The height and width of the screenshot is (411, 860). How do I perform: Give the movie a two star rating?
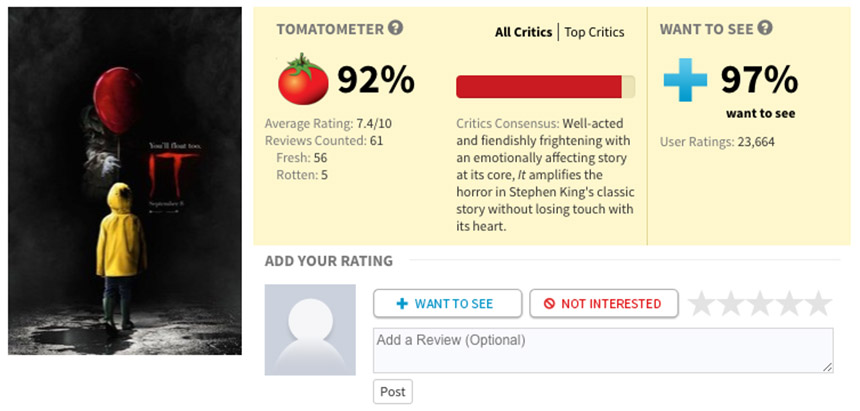pyautogui.click(x=731, y=303)
